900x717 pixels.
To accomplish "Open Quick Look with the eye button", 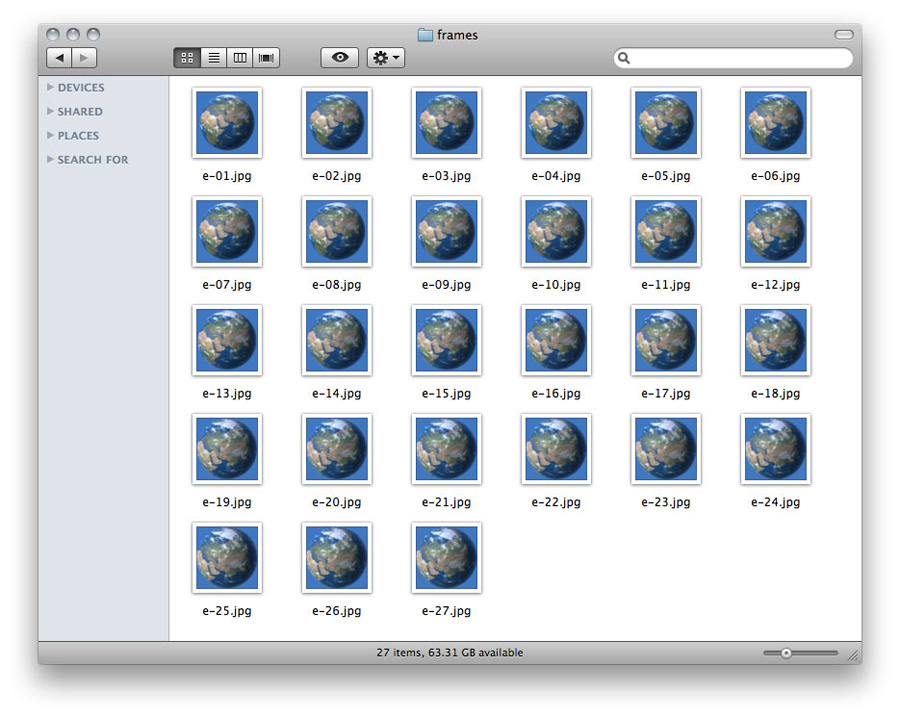I will coord(340,58).
